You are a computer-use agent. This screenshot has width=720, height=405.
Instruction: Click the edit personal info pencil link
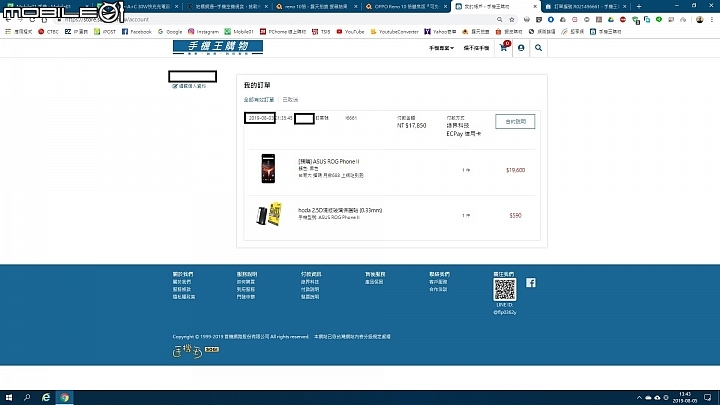[x=189, y=86]
